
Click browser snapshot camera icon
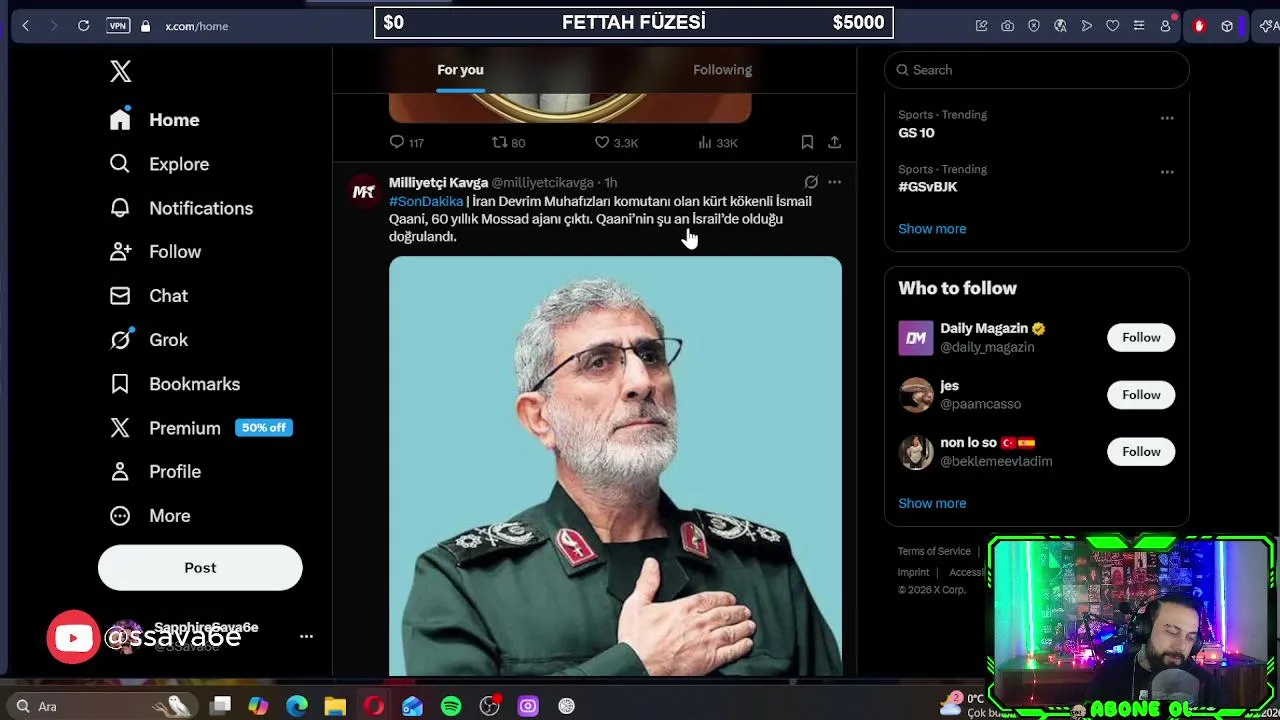(1008, 26)
